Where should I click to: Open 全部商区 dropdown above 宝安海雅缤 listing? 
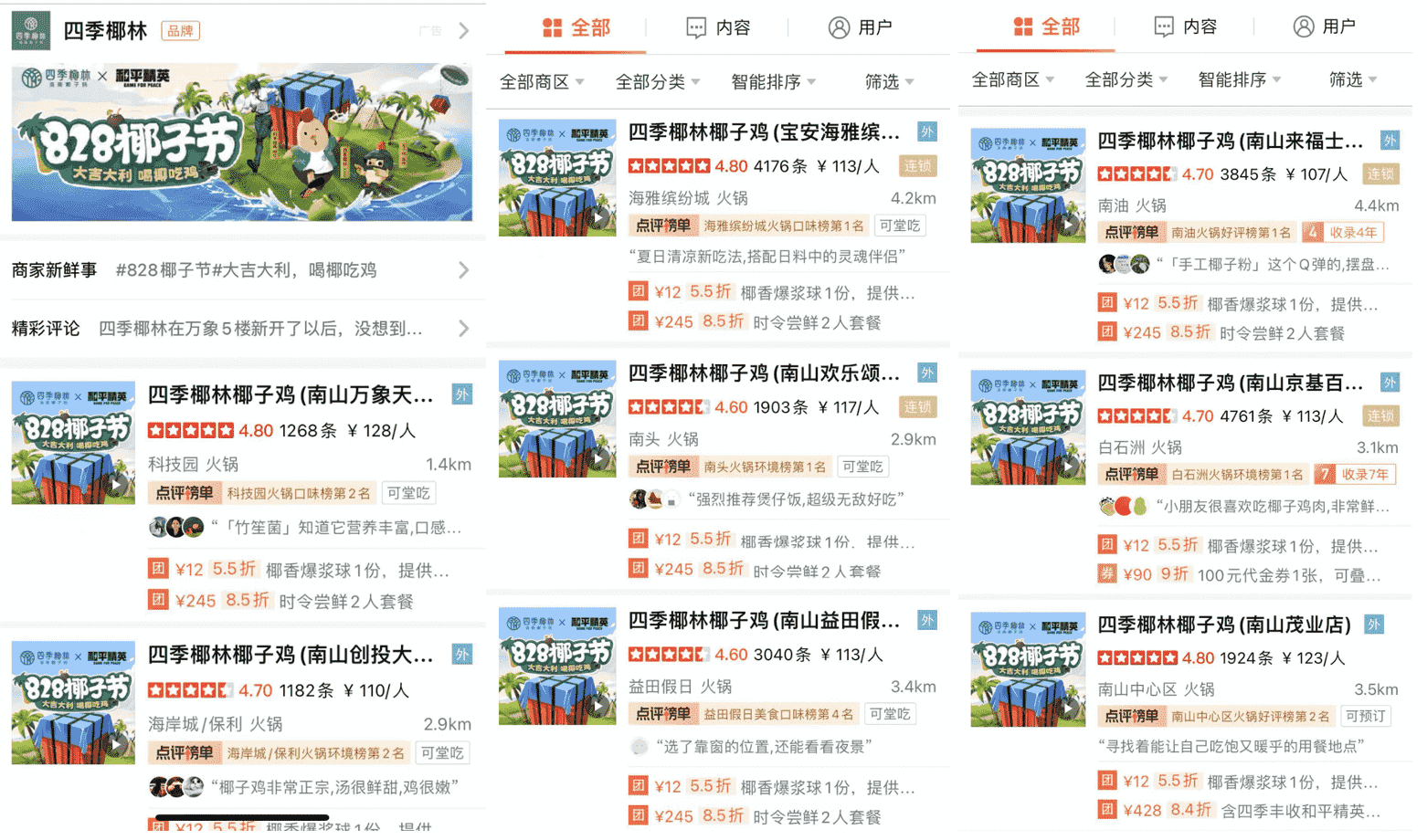click(x=542, y=82)
